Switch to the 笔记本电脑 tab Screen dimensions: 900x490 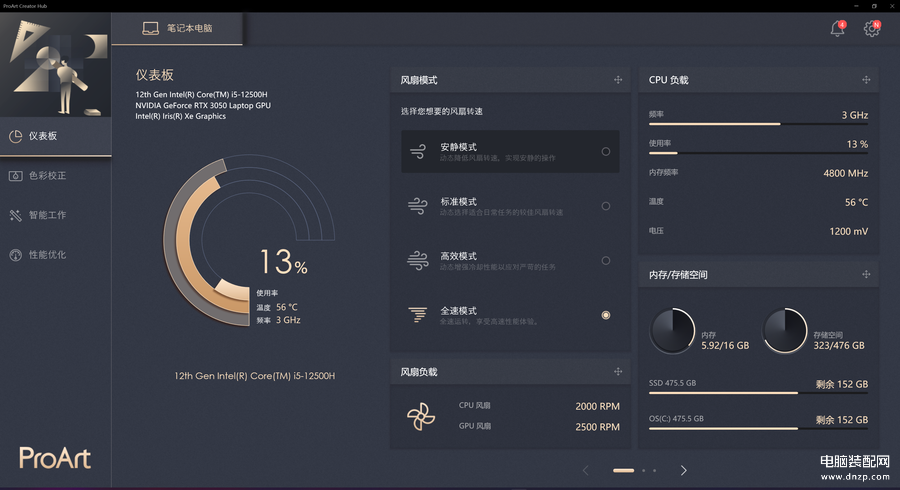177,28
